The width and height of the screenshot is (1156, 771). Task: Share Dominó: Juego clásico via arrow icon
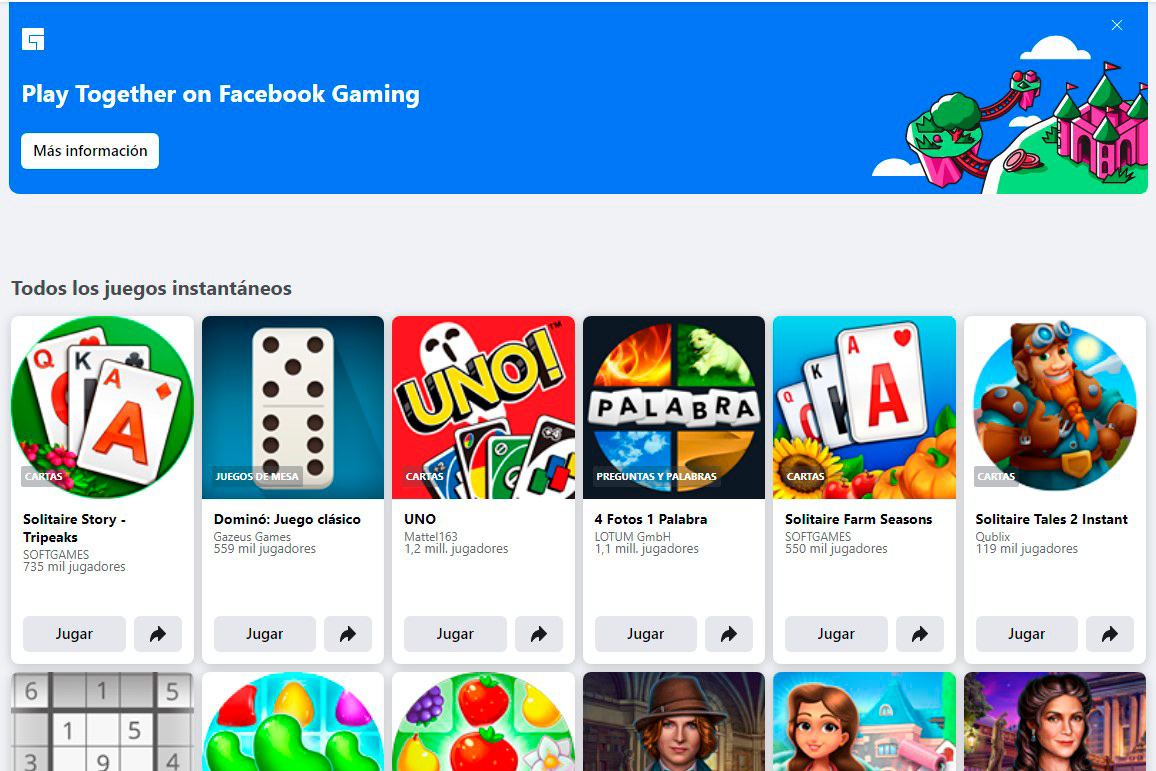click(348, 634)
